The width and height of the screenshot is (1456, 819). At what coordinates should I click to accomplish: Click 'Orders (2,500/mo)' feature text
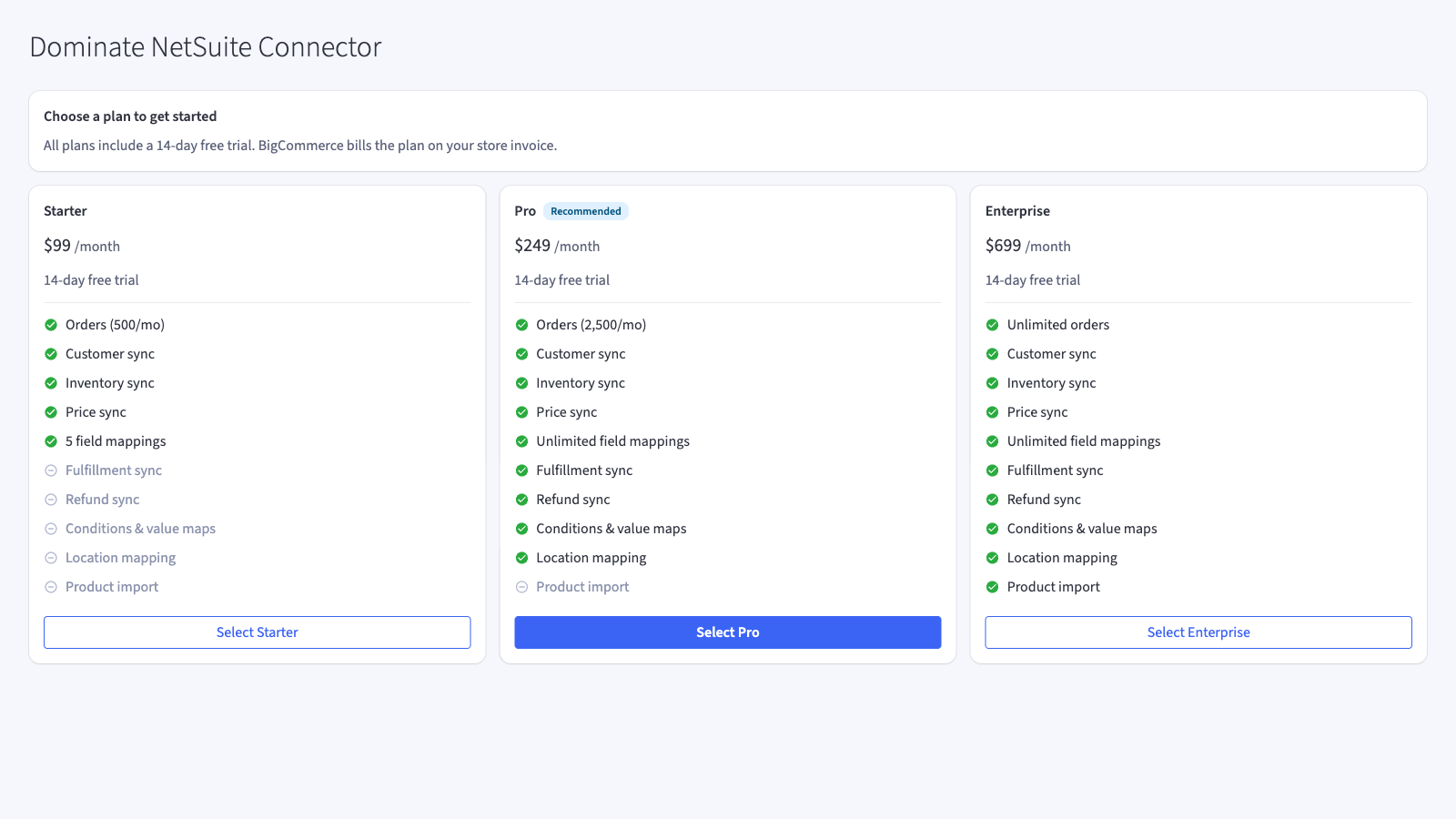click(x=591, y=325)
